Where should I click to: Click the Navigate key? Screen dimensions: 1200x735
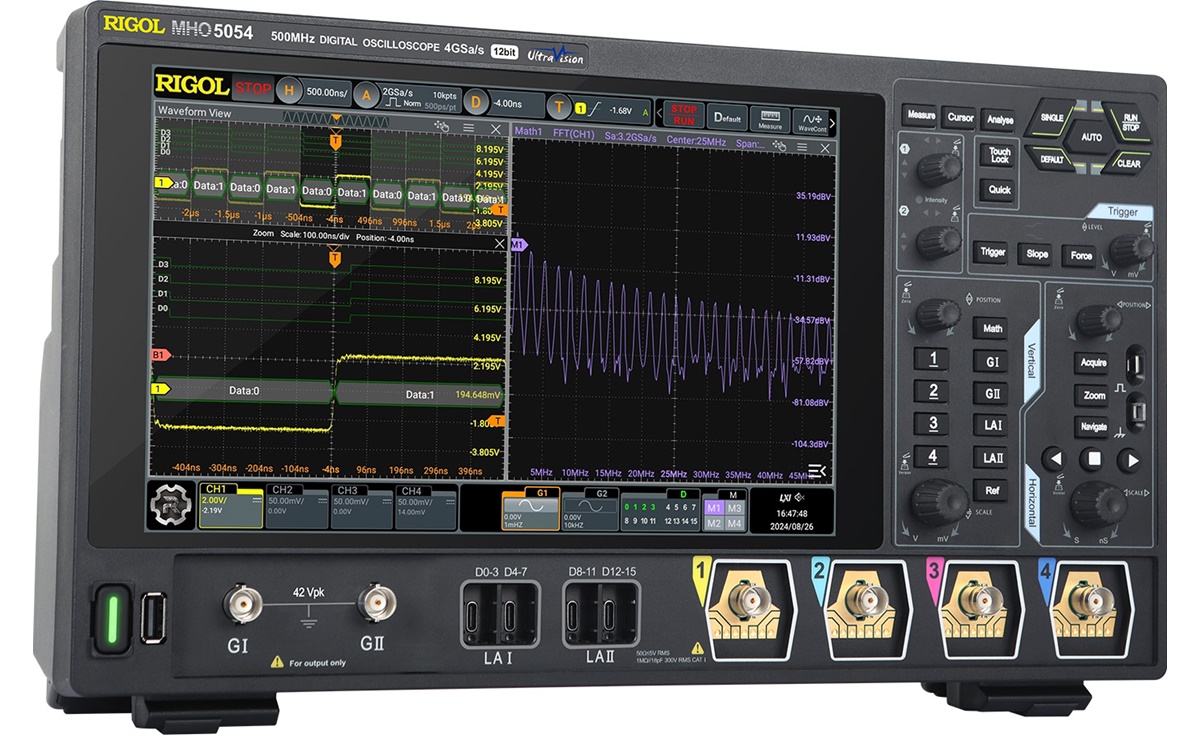pos(1094,427)
